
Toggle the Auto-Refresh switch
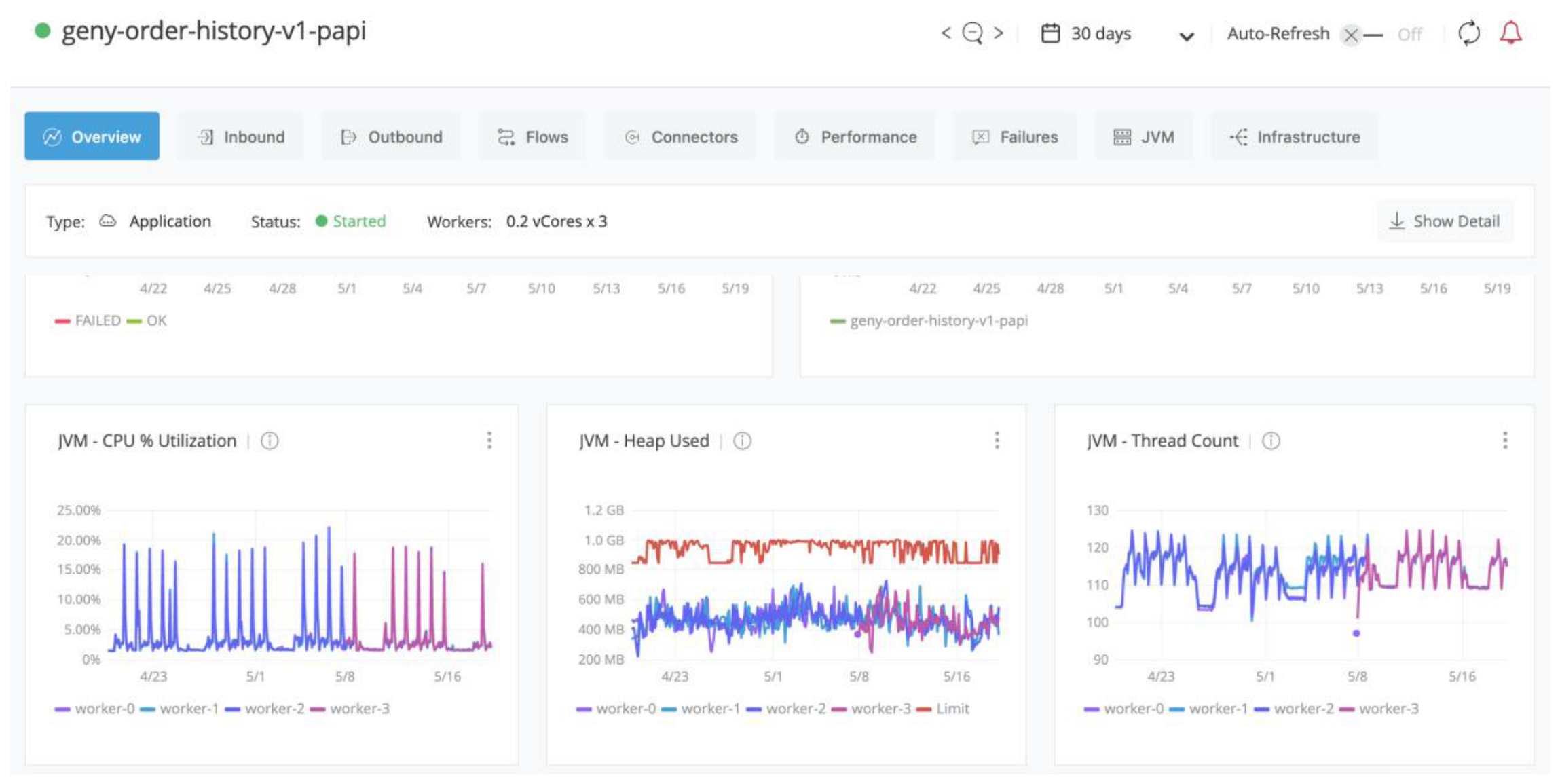(1361, 35)
